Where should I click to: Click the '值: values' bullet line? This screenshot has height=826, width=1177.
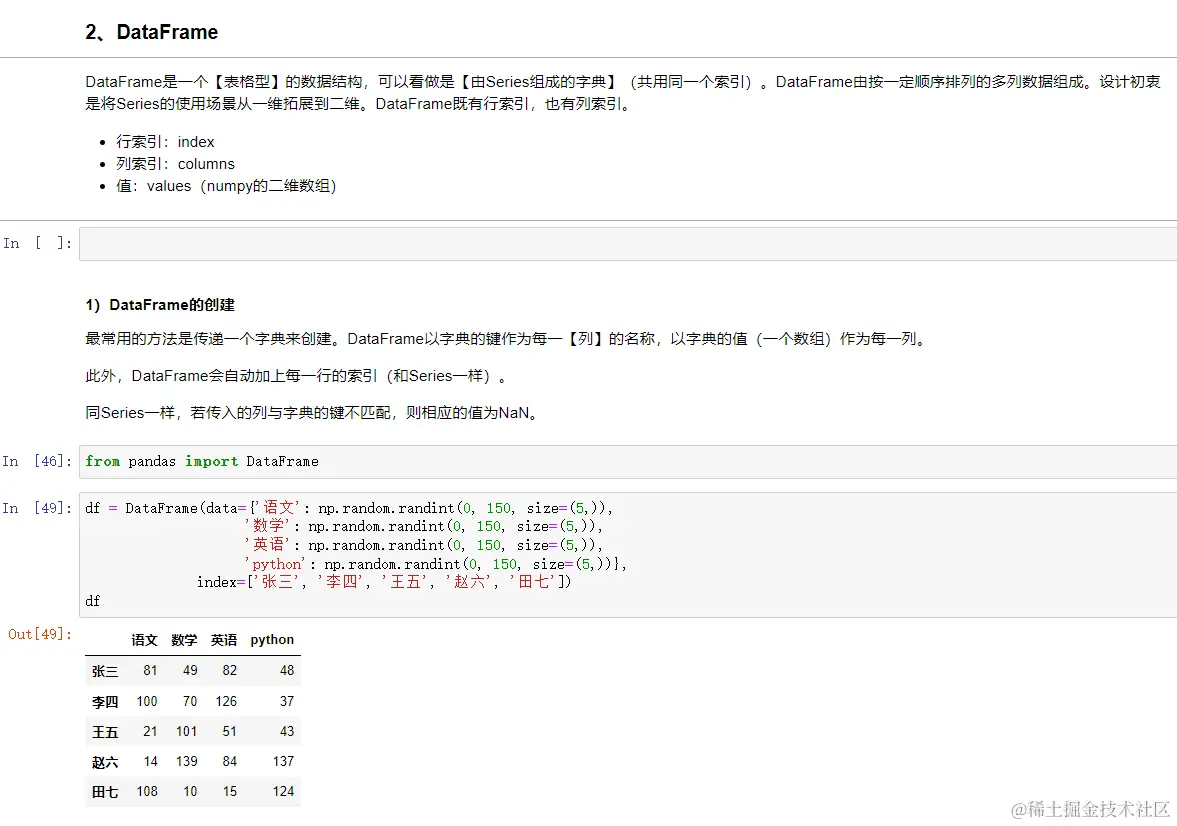pyautogui.click(x=226, y=185)
